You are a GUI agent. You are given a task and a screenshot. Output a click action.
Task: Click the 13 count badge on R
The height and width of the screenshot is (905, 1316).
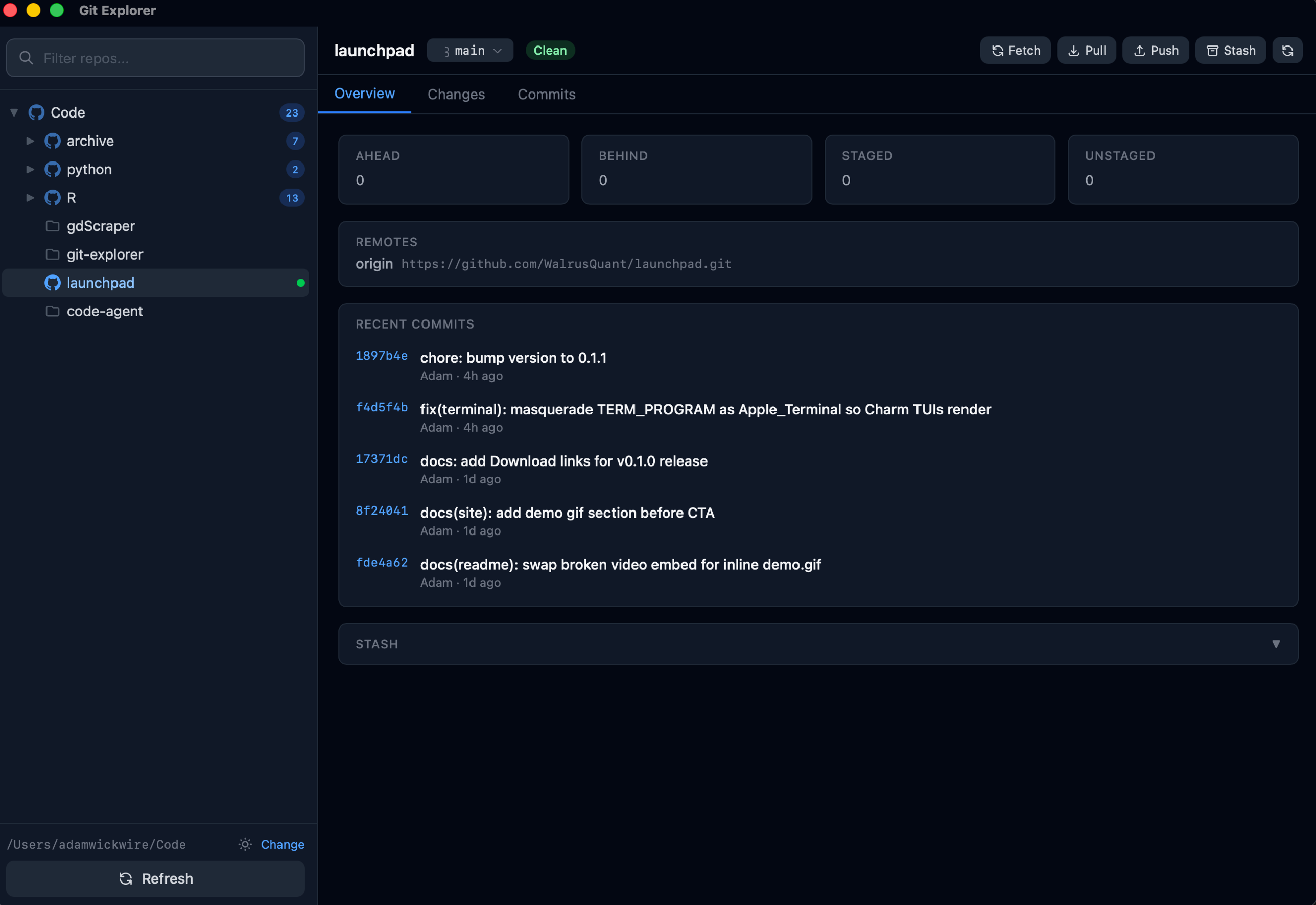click(x=292, y=197)
